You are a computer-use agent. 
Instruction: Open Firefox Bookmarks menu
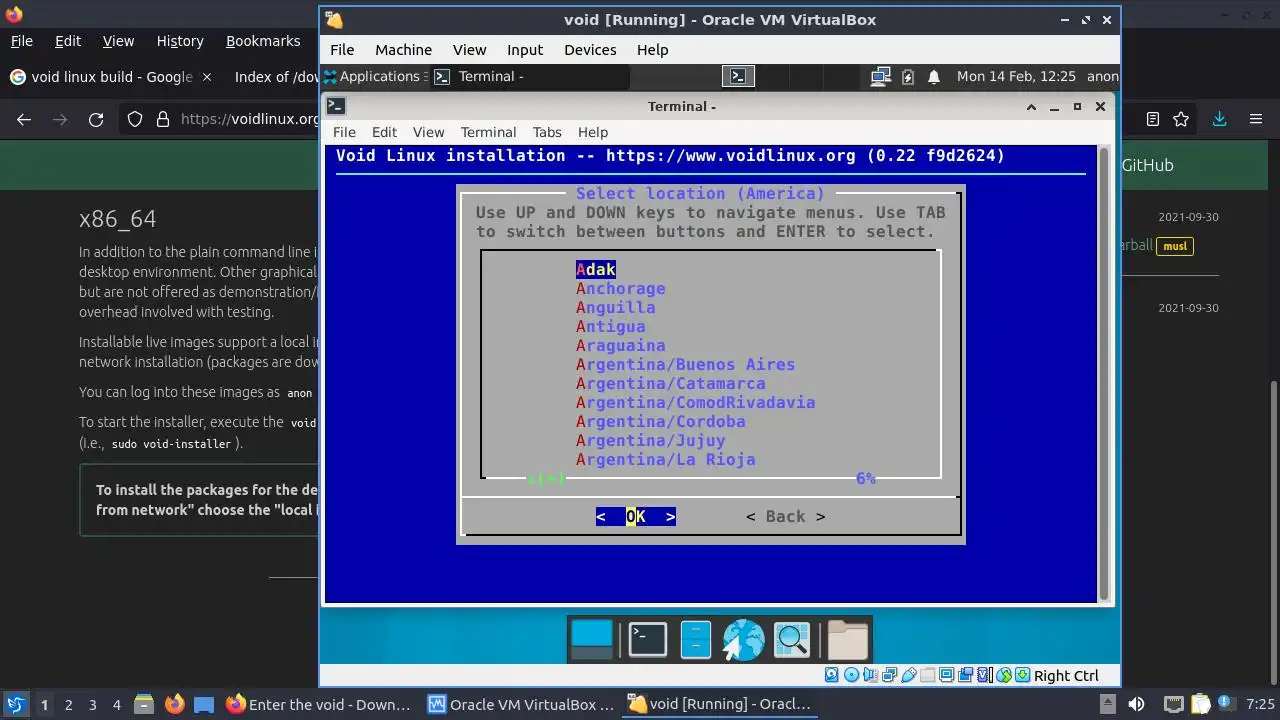tap(263, 41)
